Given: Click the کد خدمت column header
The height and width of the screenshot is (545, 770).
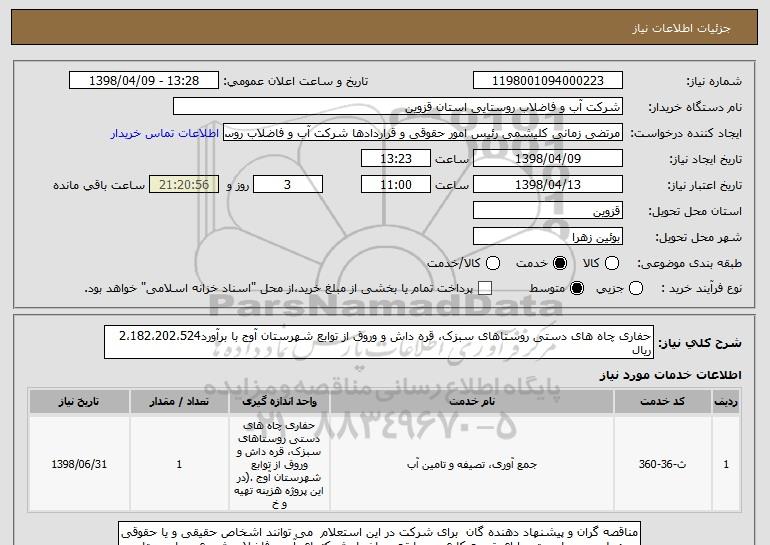Looking at the screenshot, I should 662,402.
